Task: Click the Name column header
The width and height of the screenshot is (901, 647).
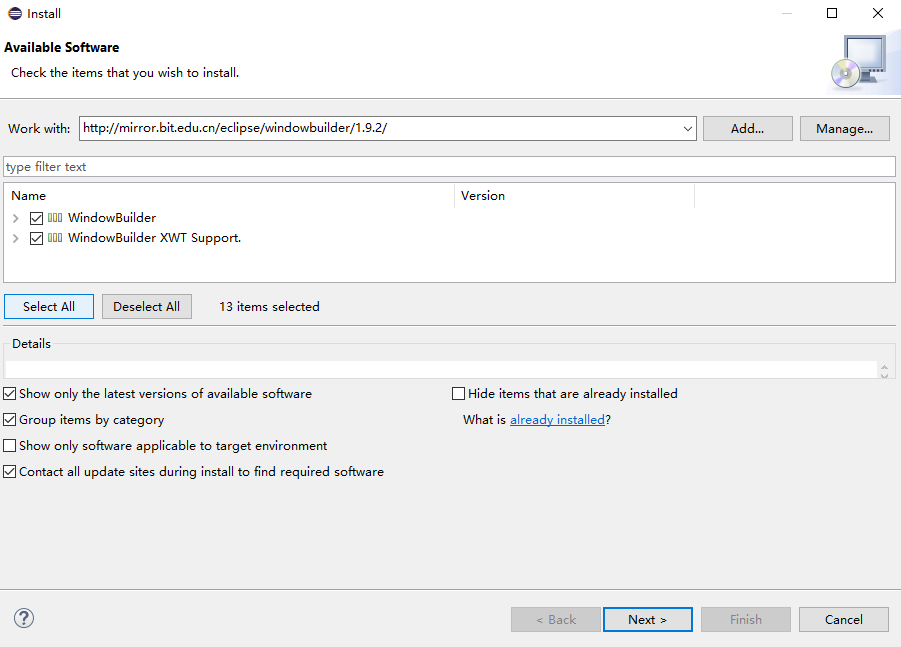Action: pyautogui.click(x=229, y=196)
